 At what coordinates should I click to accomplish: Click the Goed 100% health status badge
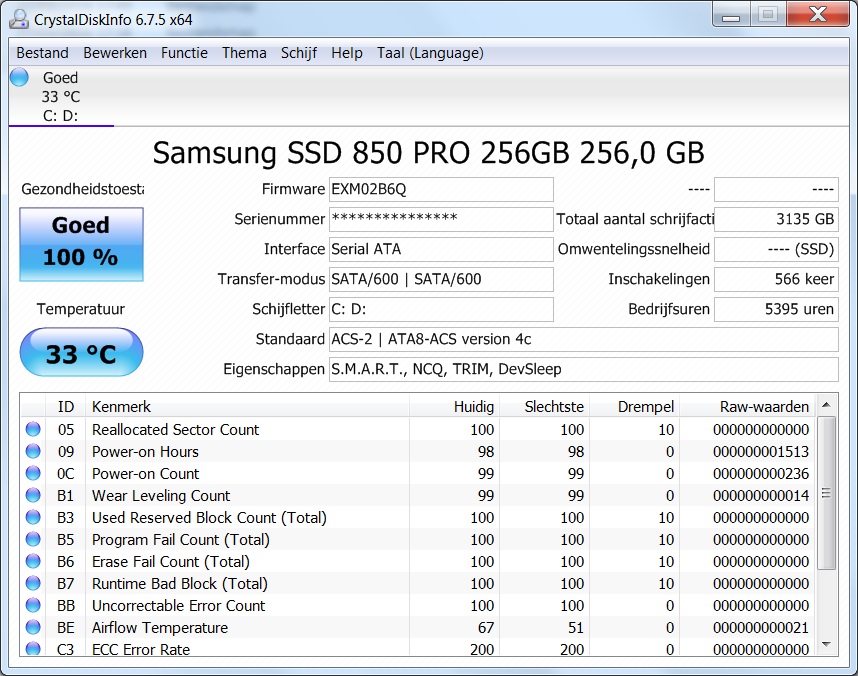click(x=81, y=244)
